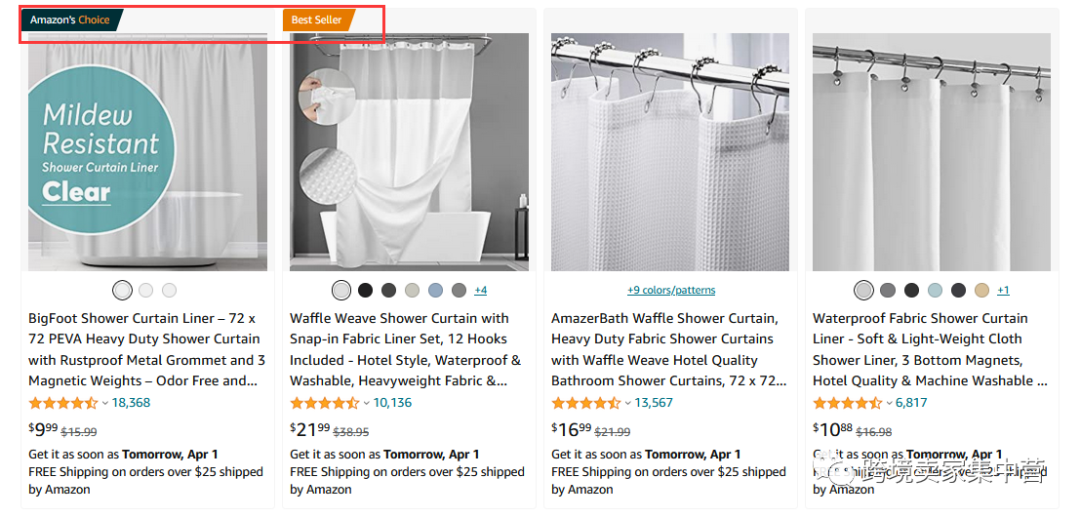Open rating dropdown chevron beside 10,136
Viewport: 1080px width, 518px height.
pyautogui.click(x=367, y=403)
